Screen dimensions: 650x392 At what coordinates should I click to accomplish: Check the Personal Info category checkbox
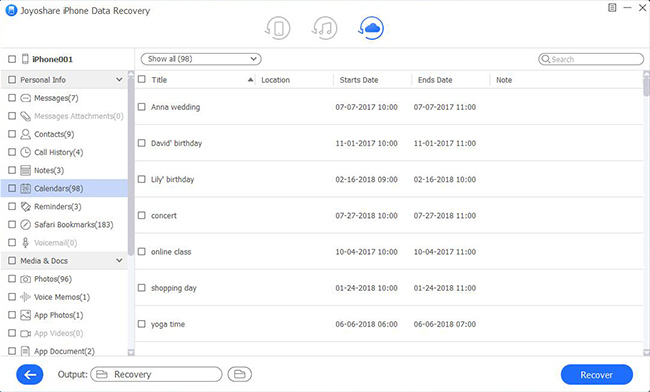(12, 80)
